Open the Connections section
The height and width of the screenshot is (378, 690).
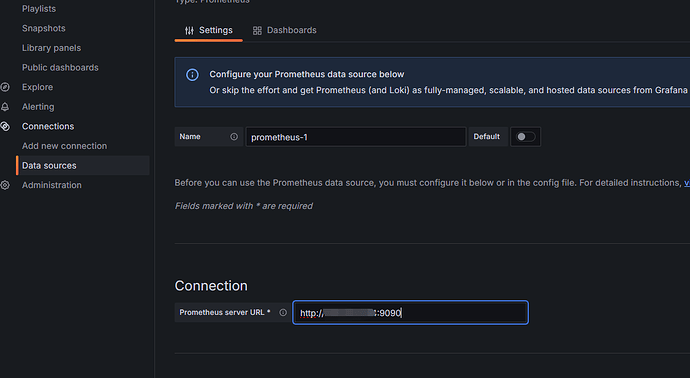(x=48, y=126)
